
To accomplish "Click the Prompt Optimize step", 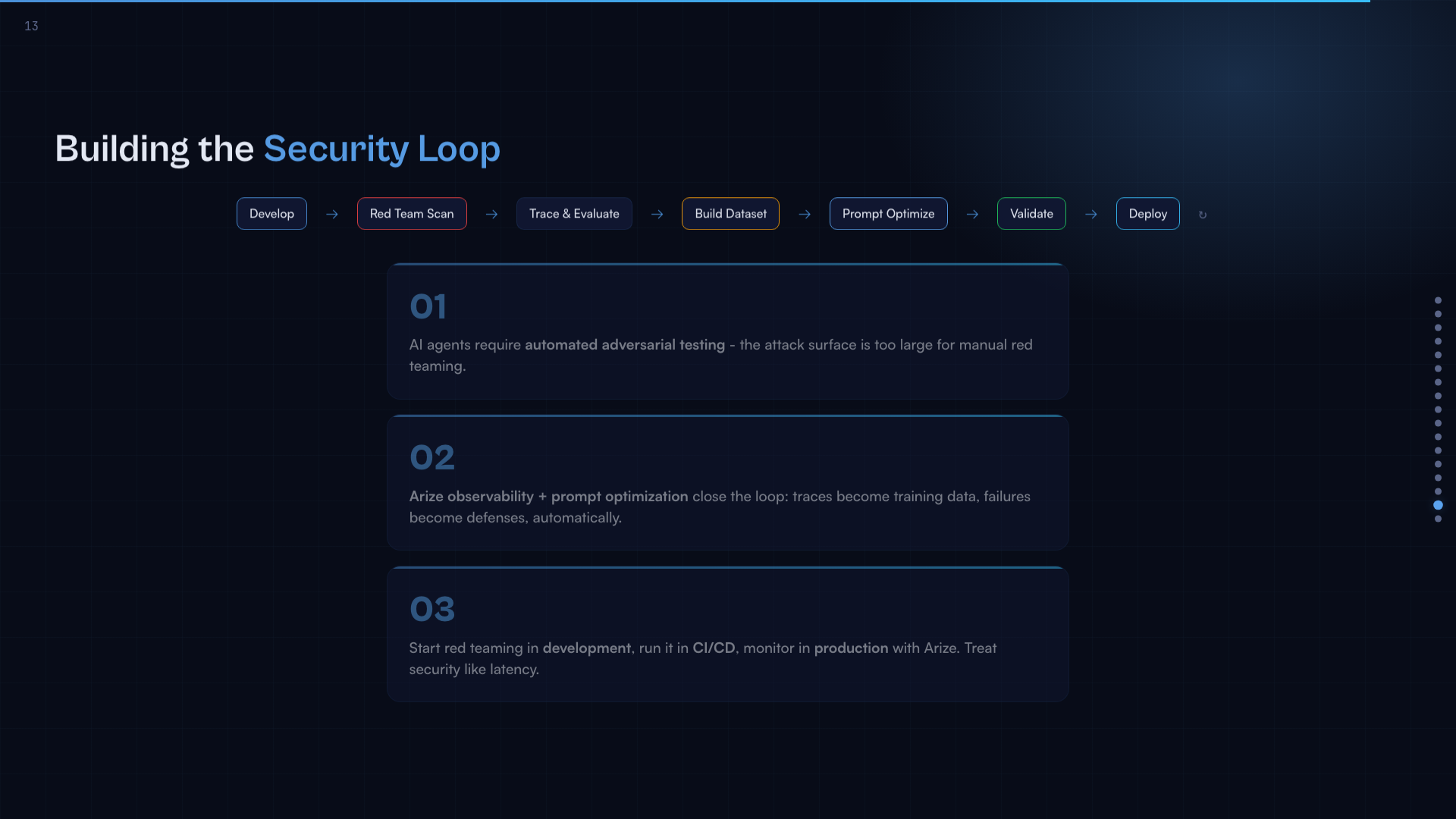I will click(888, 214).
